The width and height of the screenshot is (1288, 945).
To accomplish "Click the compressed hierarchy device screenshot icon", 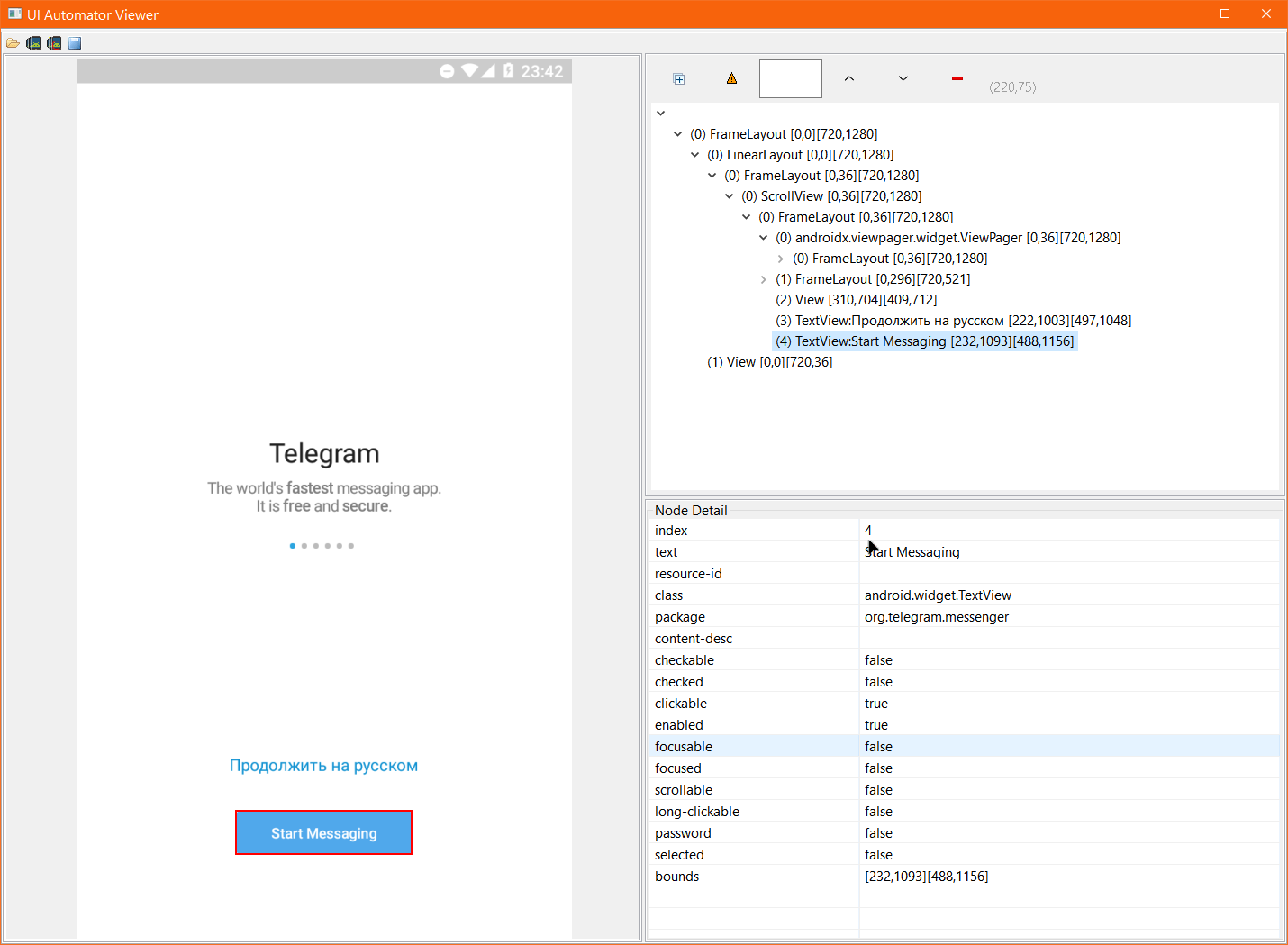I will tap(54, 43).
